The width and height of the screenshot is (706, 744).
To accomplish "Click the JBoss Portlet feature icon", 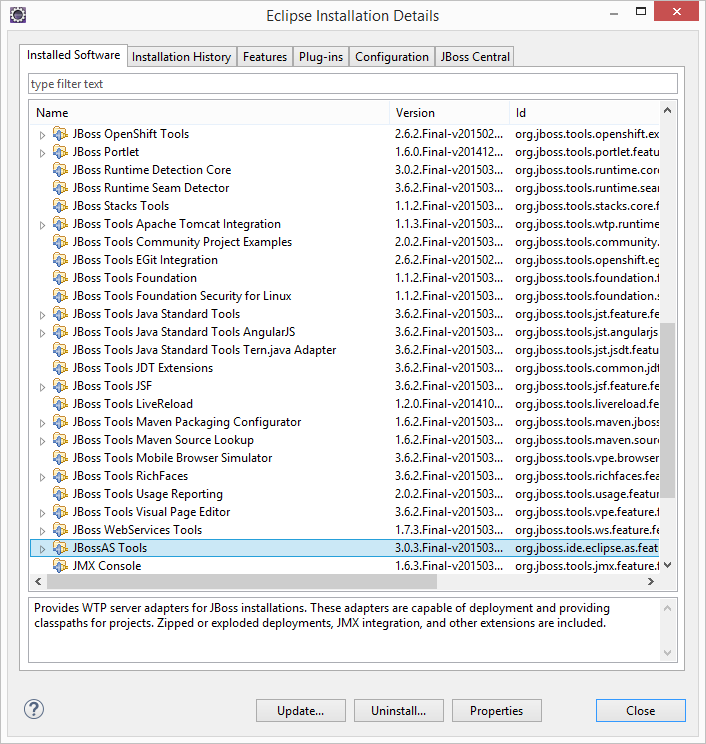I will tap(60, 152).
